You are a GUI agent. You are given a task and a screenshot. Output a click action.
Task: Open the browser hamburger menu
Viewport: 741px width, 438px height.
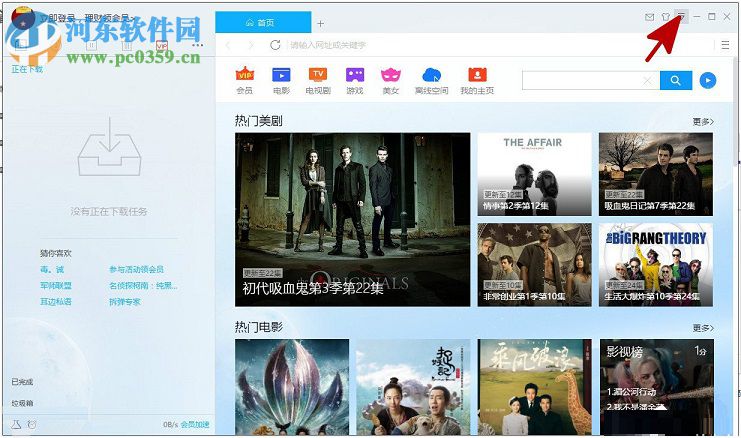click(x=725, y=45)
